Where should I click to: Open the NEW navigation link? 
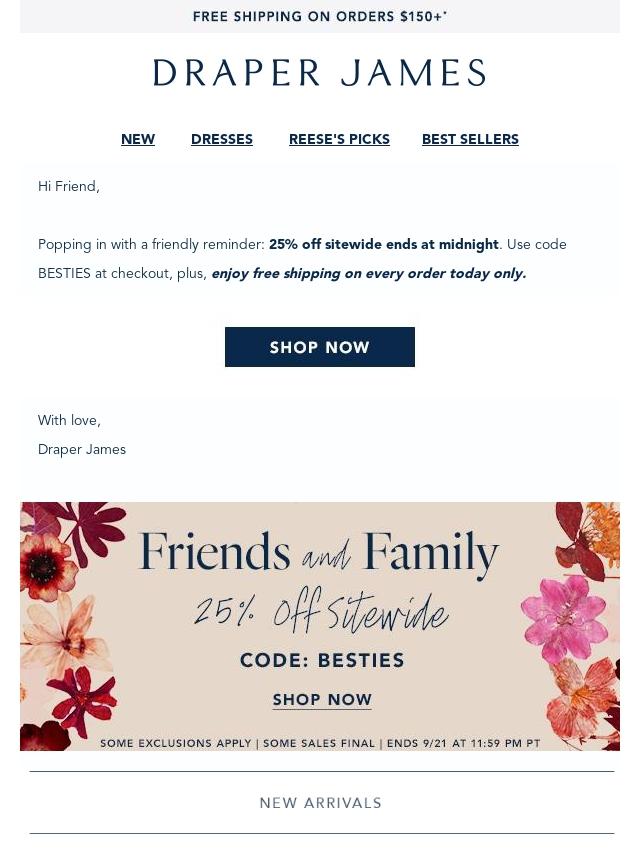coord(138,139)
